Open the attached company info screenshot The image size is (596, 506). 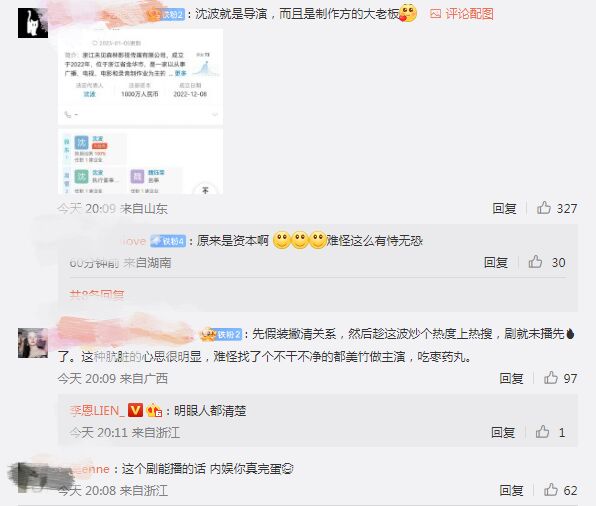(x=140, y=112)
